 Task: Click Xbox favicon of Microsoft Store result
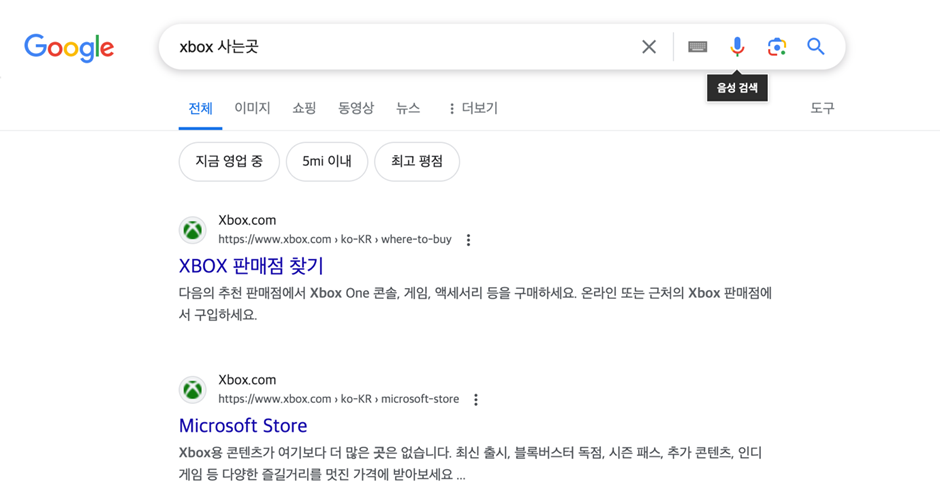coord(193,390)
